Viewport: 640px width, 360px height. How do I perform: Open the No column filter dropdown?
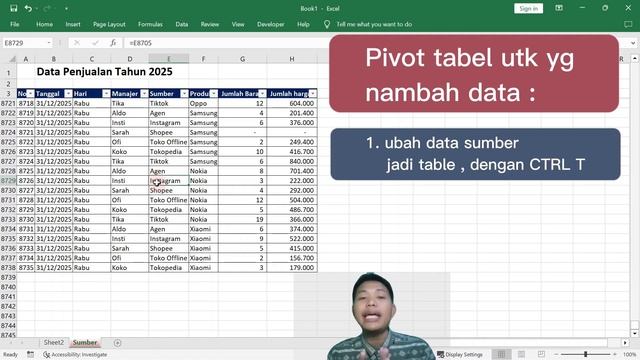pos(31,94)
